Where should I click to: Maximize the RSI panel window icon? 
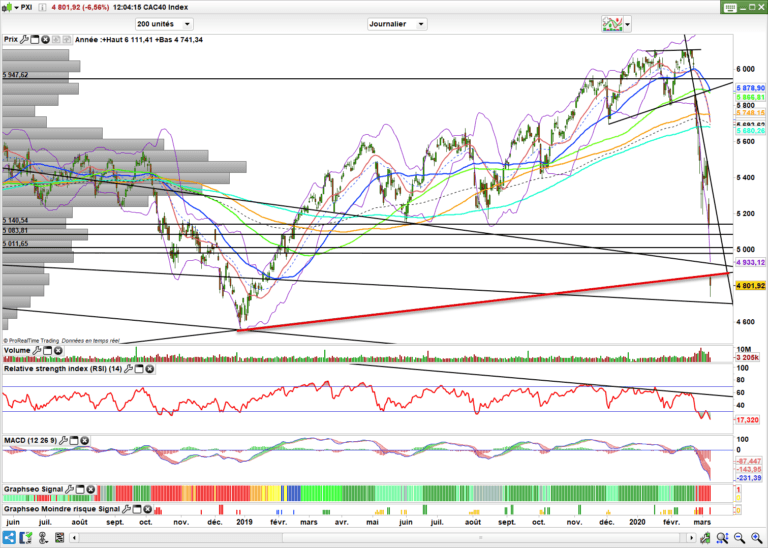click(x=138, y=369)
